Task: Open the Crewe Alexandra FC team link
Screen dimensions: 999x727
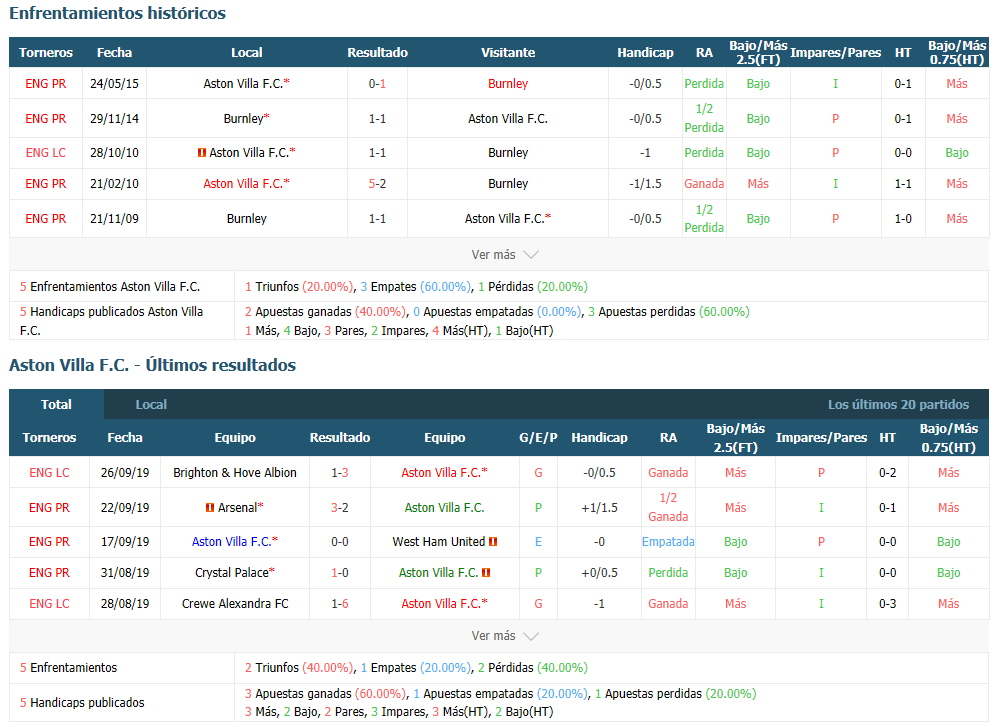Action: 235,603
